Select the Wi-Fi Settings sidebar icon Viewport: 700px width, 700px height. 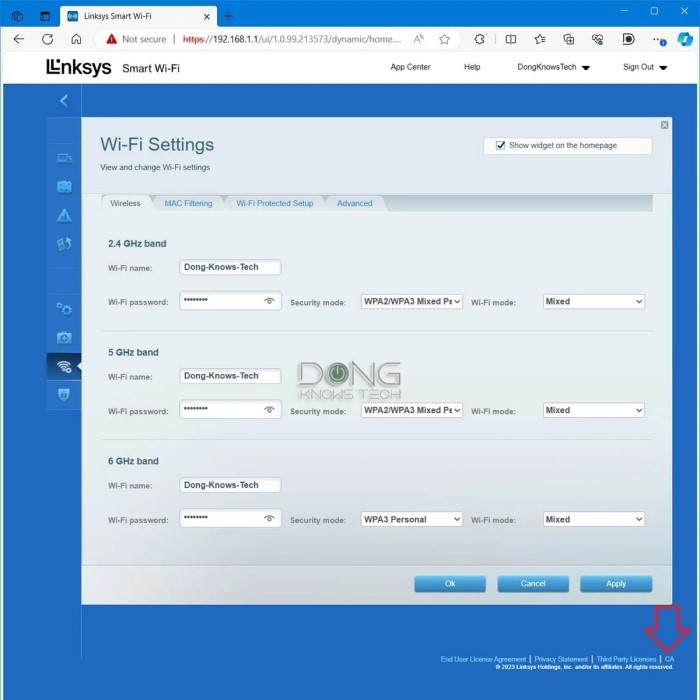(64, 367)
